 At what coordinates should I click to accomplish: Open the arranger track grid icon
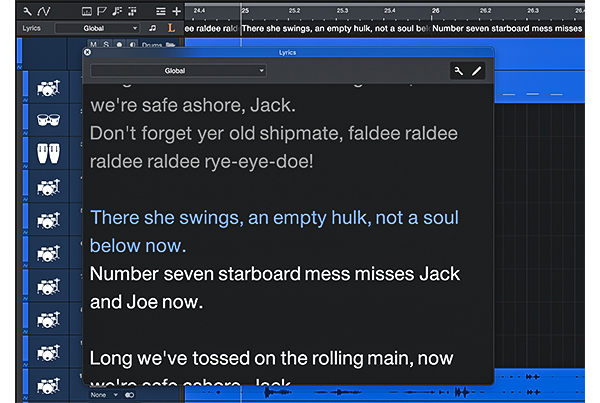coord(132,11)
